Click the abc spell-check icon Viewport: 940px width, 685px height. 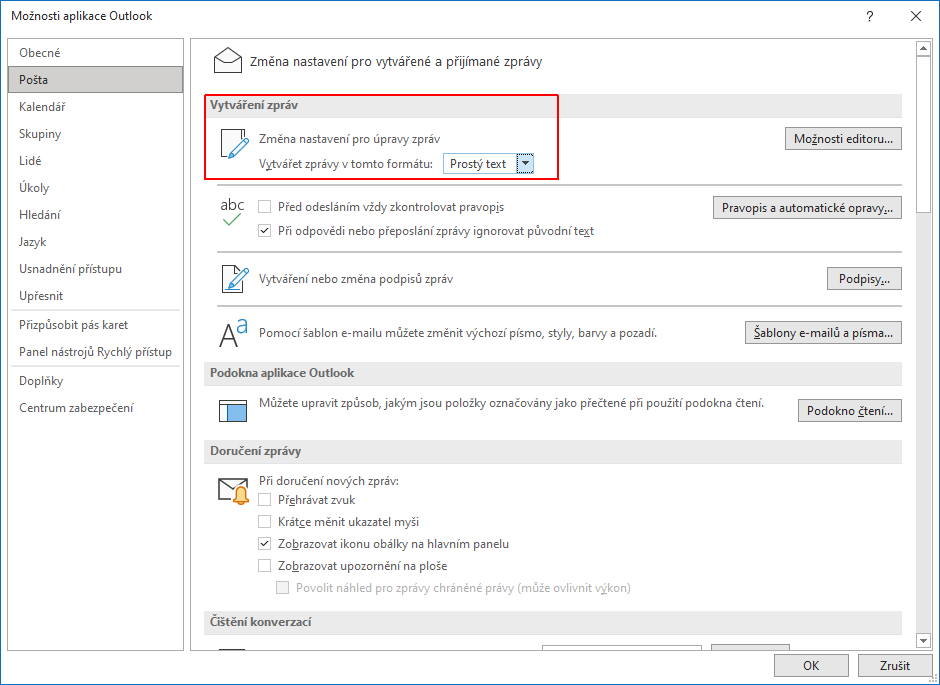[232, 211]
